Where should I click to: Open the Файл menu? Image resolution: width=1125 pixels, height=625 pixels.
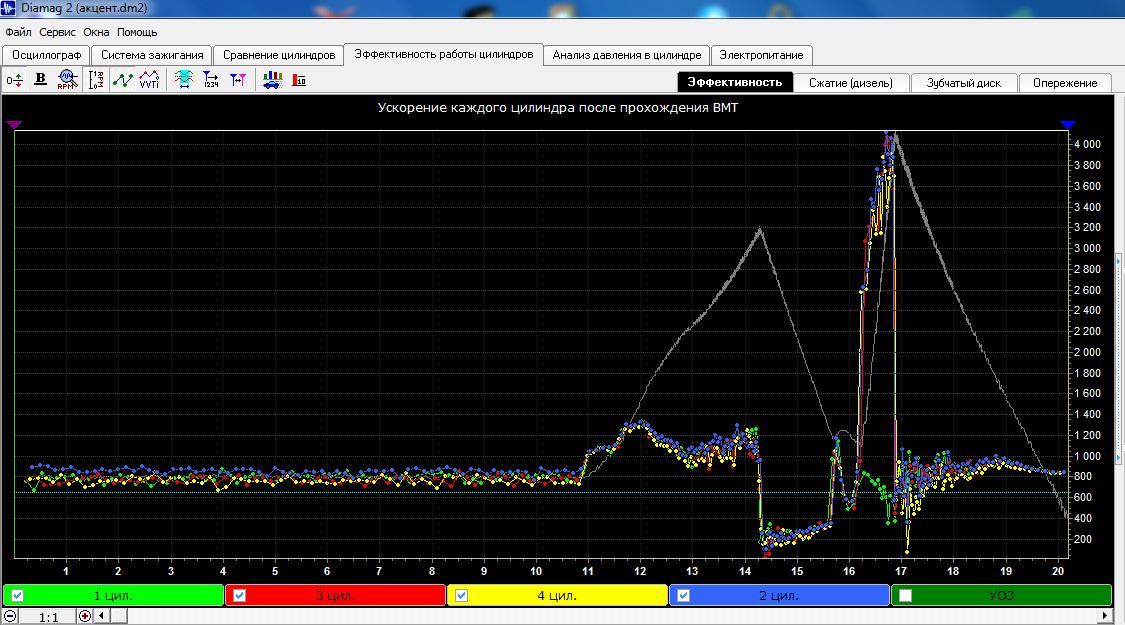click(18, 32)
